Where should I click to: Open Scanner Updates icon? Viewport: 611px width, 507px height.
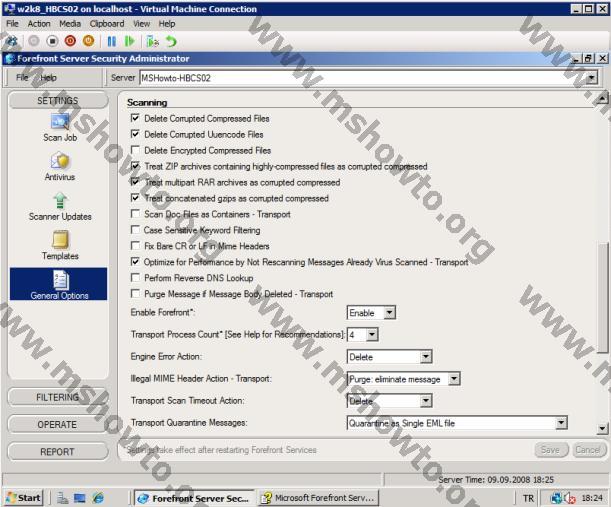click(60, 207)
